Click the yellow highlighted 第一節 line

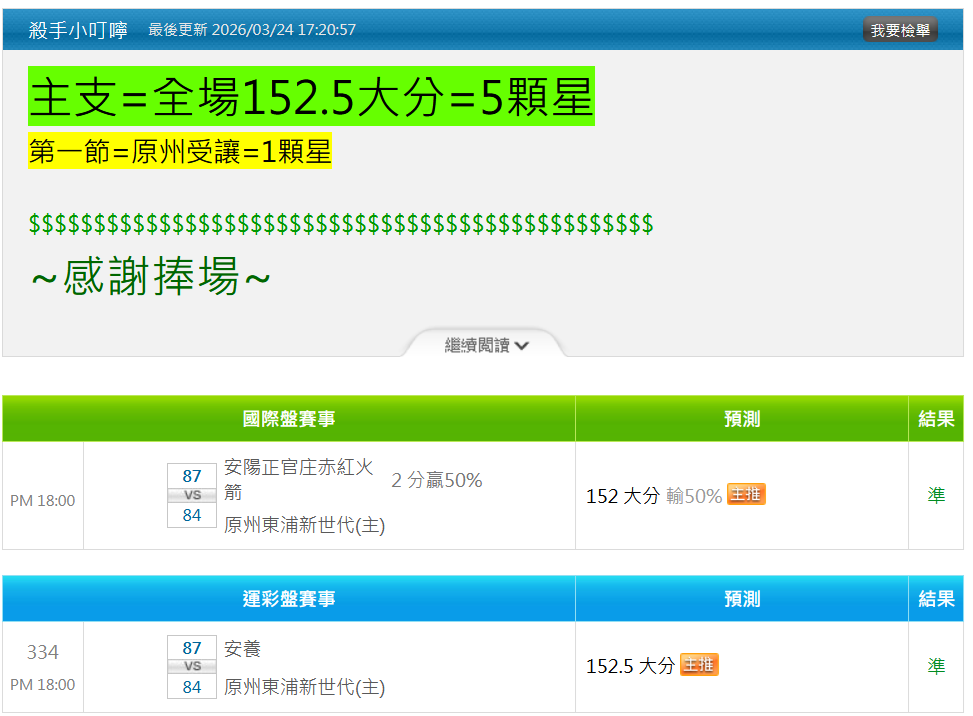coord(179,152)
